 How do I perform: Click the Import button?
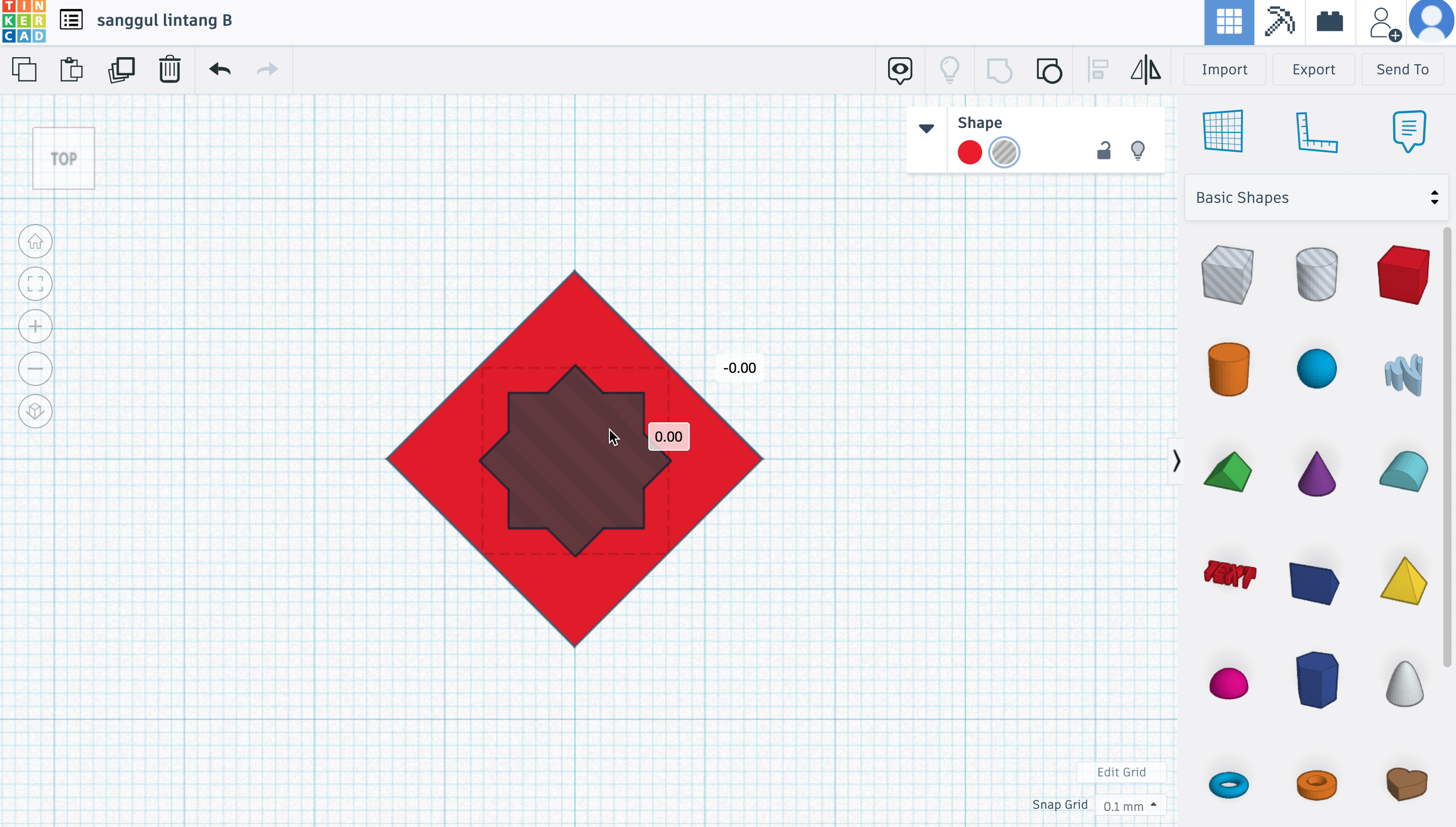[x=1225, y=69]
